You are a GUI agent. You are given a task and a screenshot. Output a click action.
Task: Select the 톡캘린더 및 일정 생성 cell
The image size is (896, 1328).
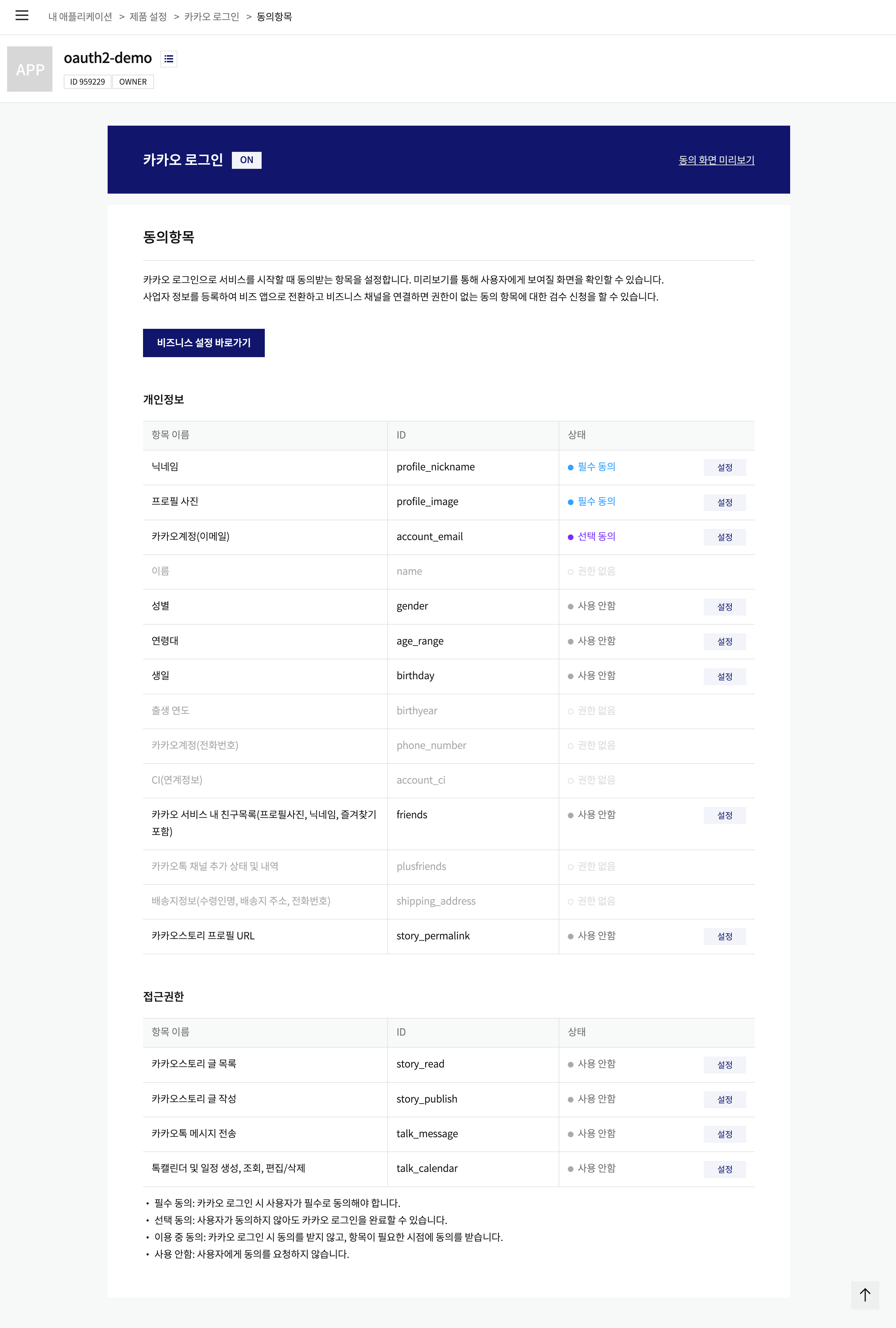click(265, 1169)
